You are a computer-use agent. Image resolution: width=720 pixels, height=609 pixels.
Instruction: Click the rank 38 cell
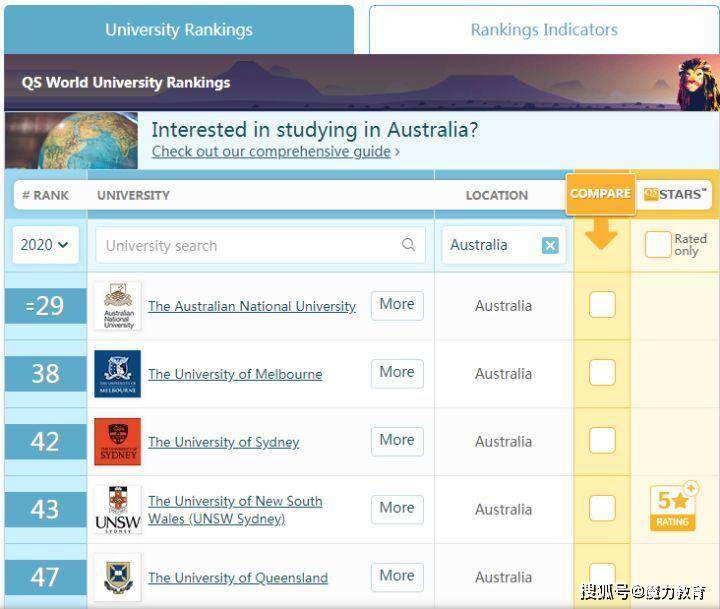[x=45, y=374]
